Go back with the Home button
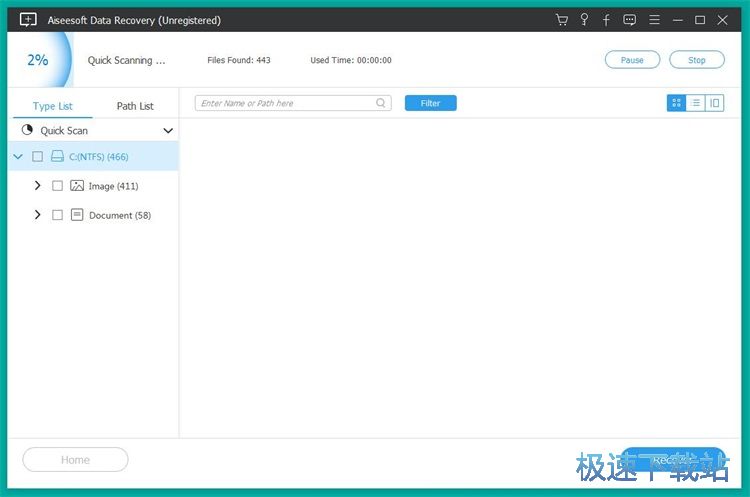 coord(75,460)
